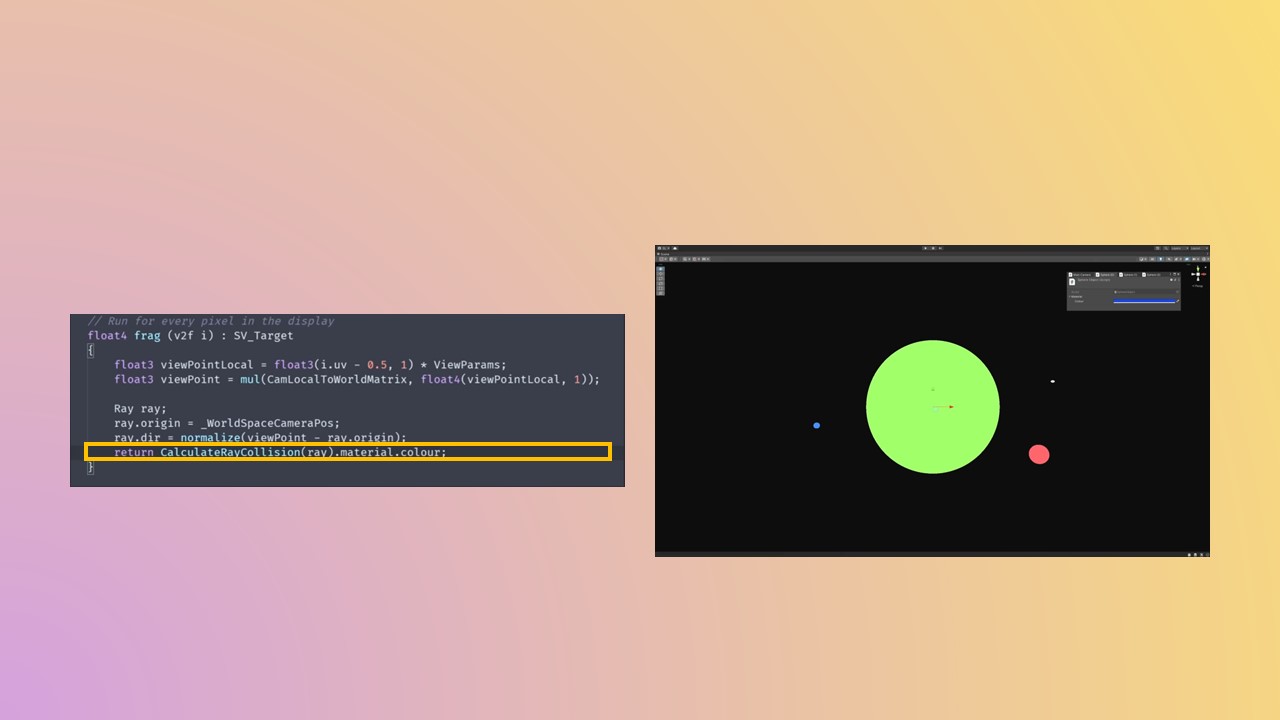
Task: Open the Sphere (1) inspector tab
Action: pos(1128,275)
